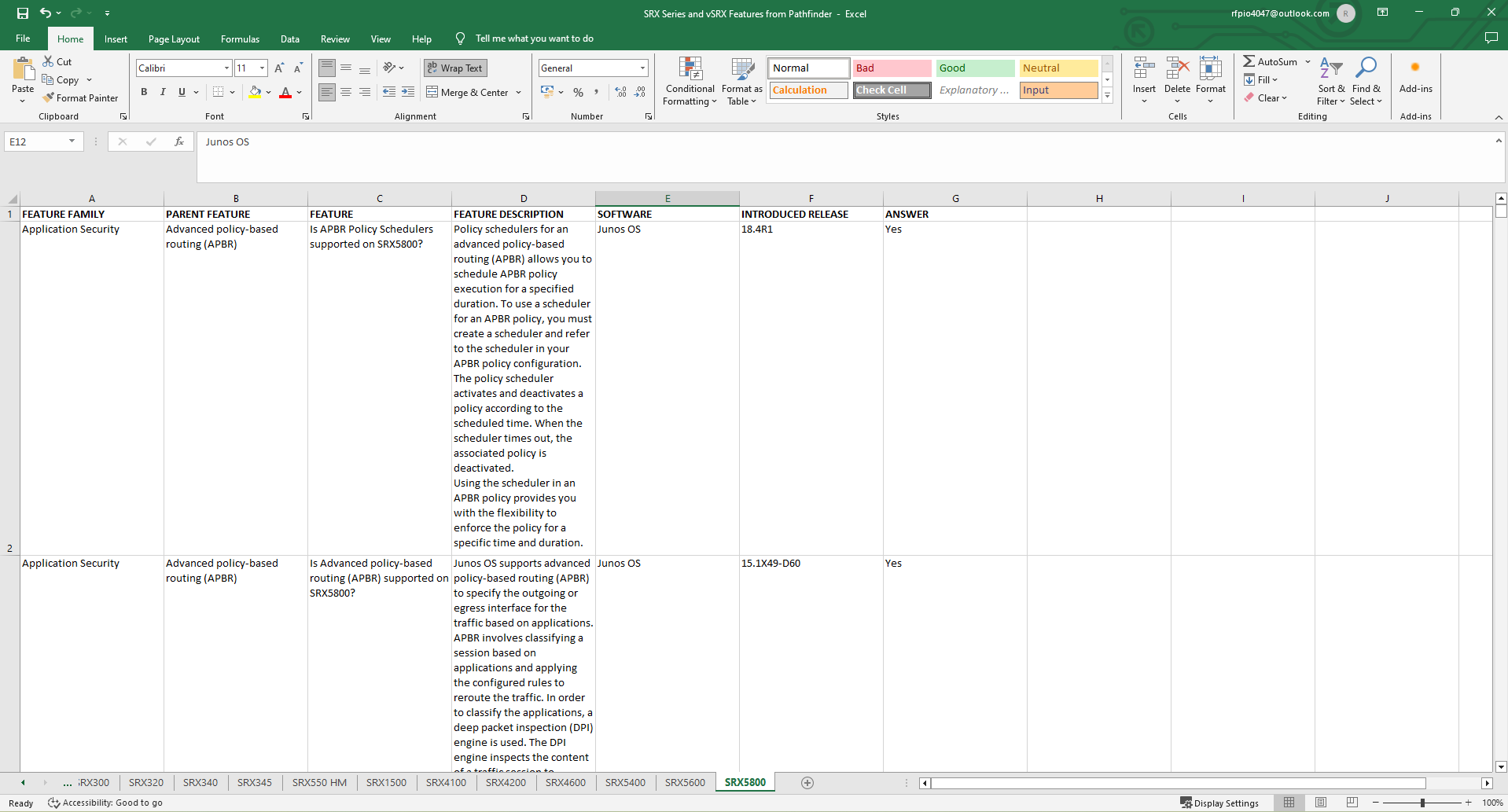
Task: Switch to Page Break Preview
Action: 1352,803
